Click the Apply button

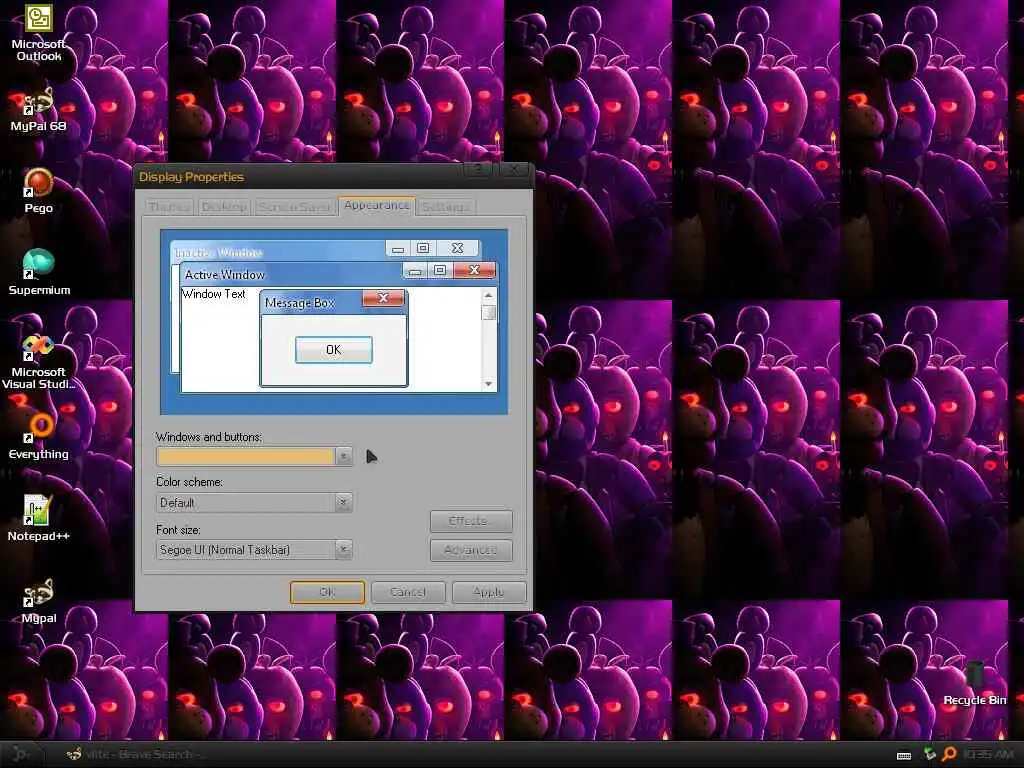tap(488, 592)
